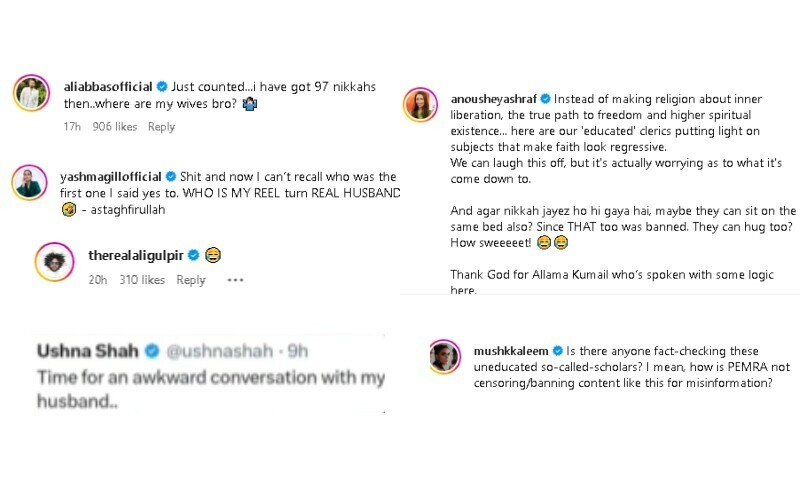Screen dimensions: 800x480
Task: View the 310 likes list
Action: [x=143, y=281]
